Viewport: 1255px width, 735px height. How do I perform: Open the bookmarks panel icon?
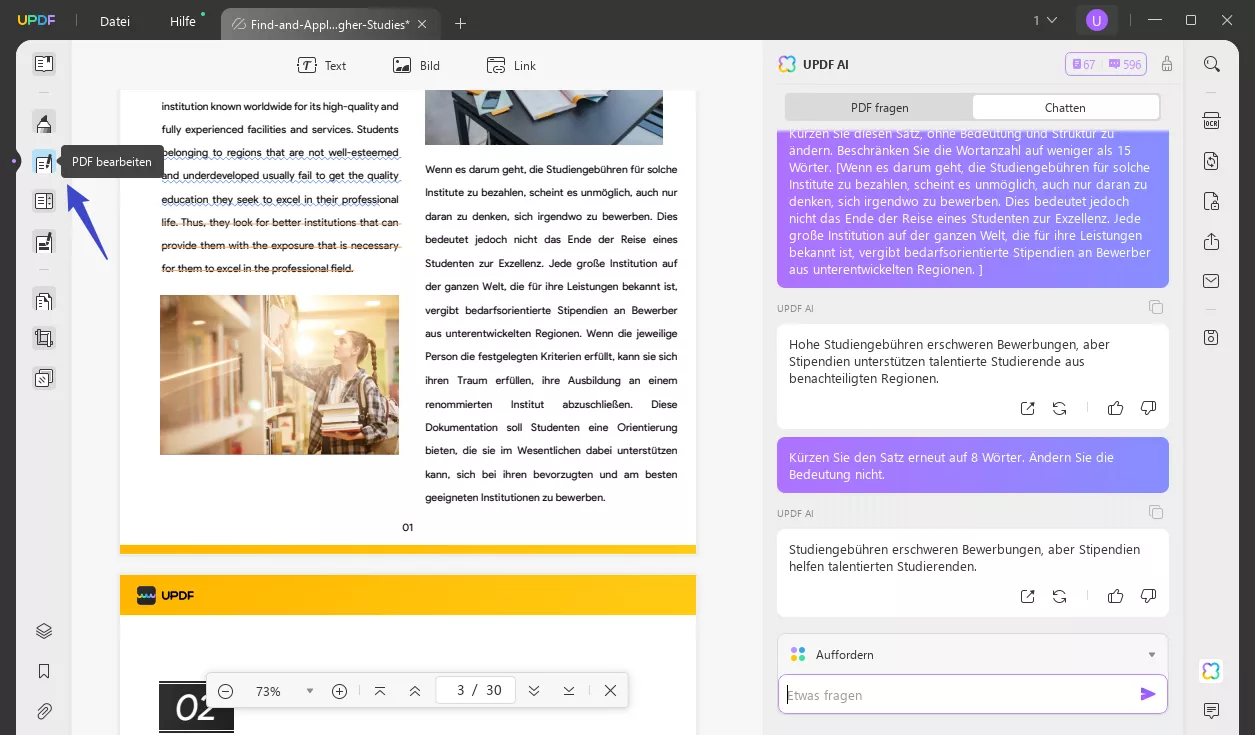pyautogui.click(x=43, y=671)
